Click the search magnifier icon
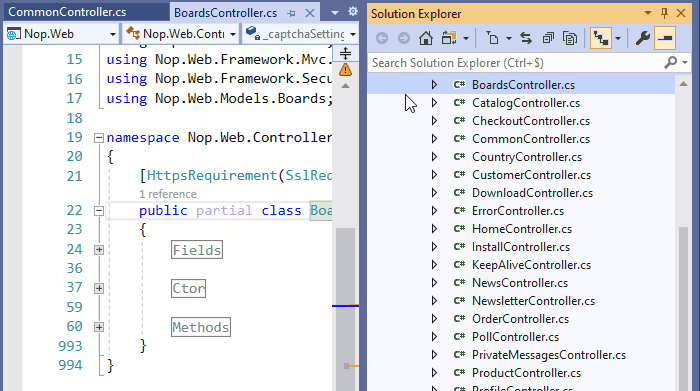 click(671, 62)
